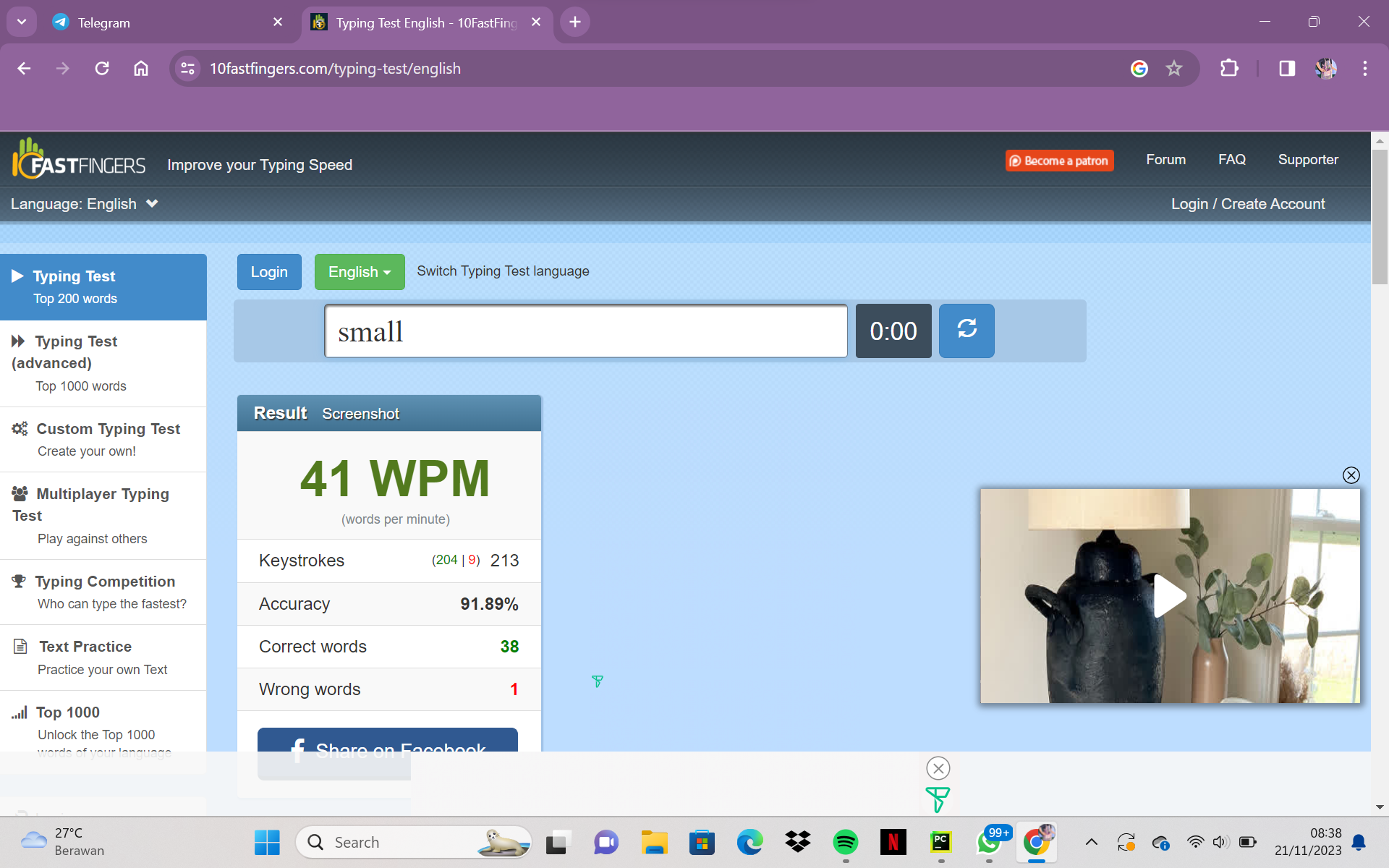Close the floating video ad
Screen dimensions: 1389x868
click(1351, 475)
